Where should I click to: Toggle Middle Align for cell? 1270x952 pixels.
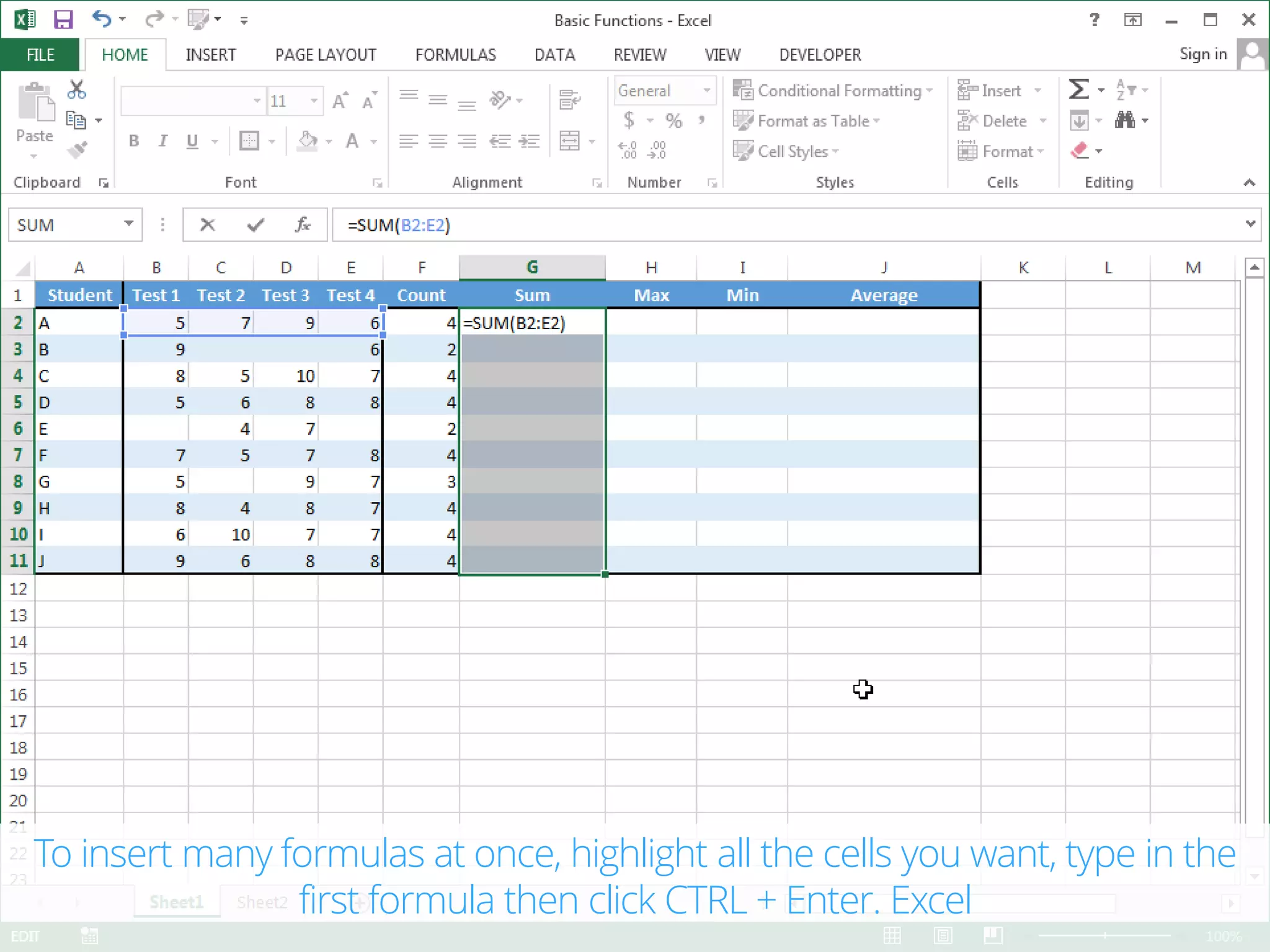click(438, 99)
